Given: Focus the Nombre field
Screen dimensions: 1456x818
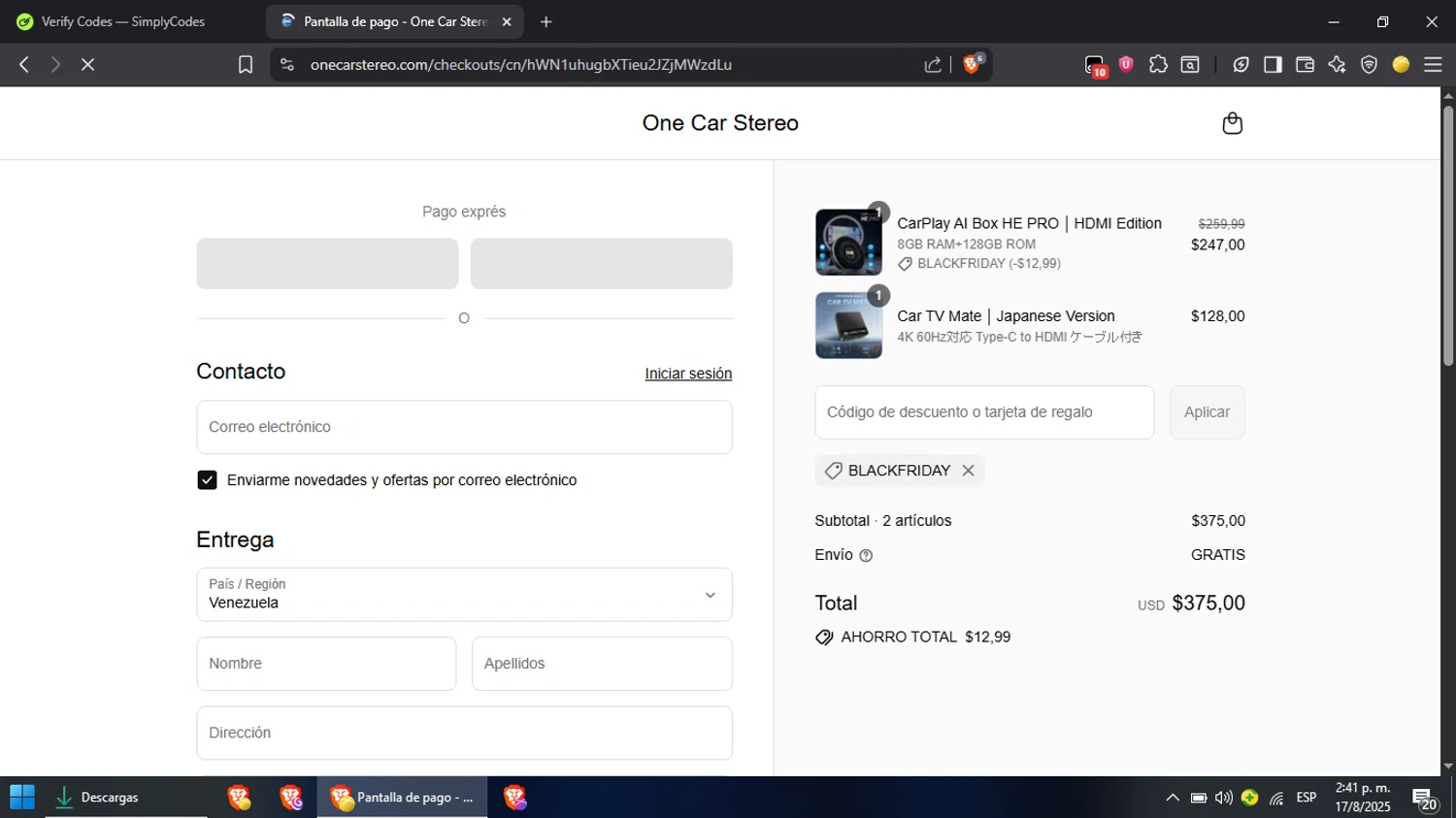Looking at the screenshot, I should point(326,664).
